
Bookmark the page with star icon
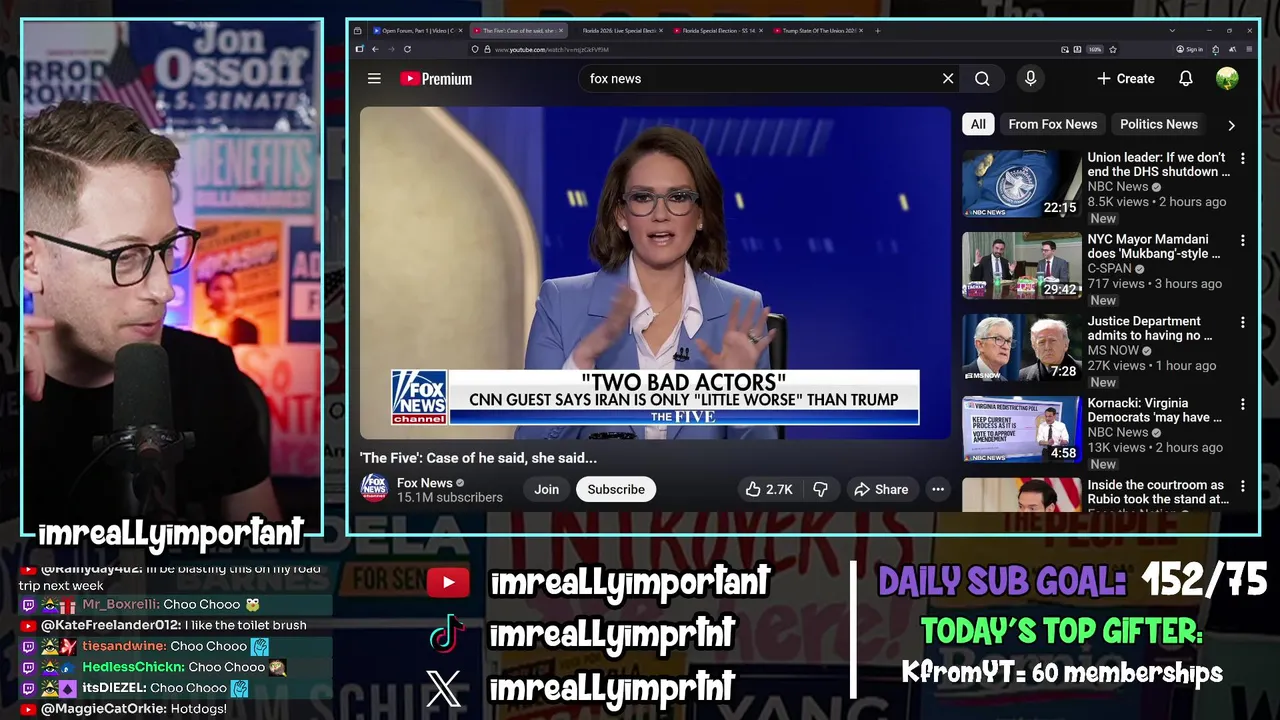[x=1113, y=49]
